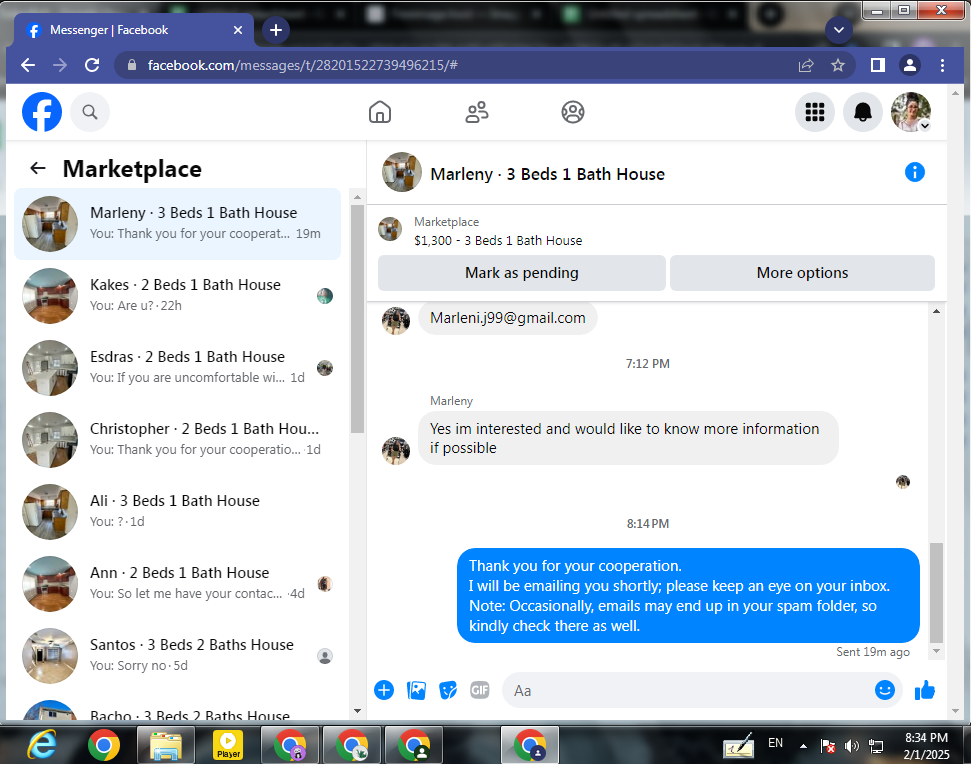Open the Ann 2 Beds conversation

pyautogui.click(x=178, y=584)
